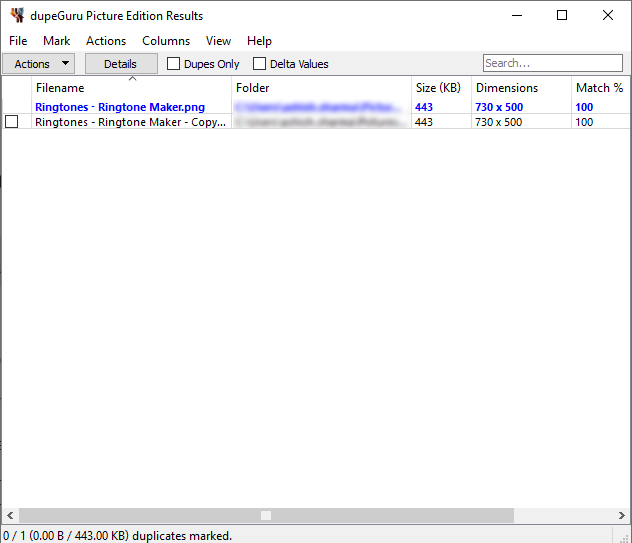Click the horizontal scrollbar left arrow
The height and width of the screenshot is (543, 632).
(x=8, y=516)
